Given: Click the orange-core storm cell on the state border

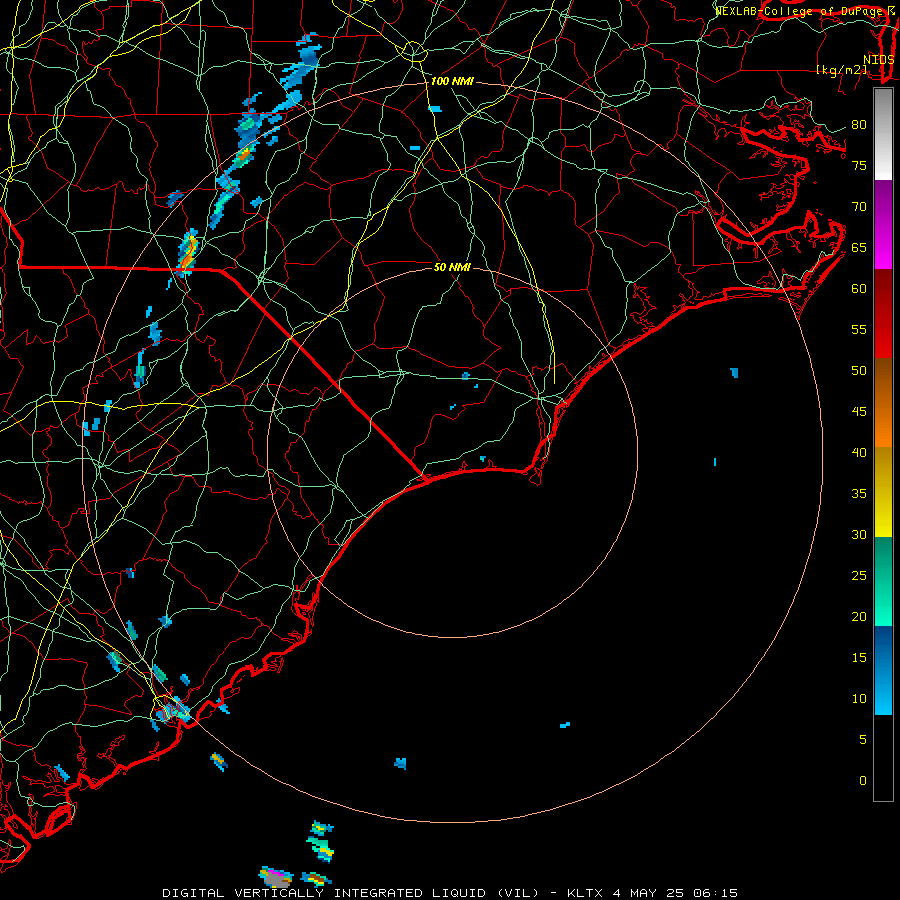Looking at the screenshot, I should click(188, 251).
